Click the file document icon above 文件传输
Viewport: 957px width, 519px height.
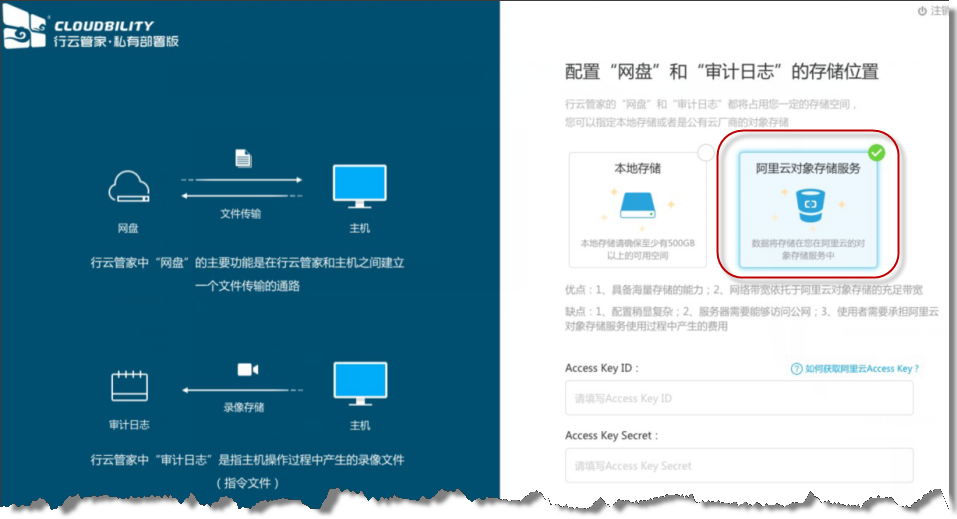(x=243, y=158)
